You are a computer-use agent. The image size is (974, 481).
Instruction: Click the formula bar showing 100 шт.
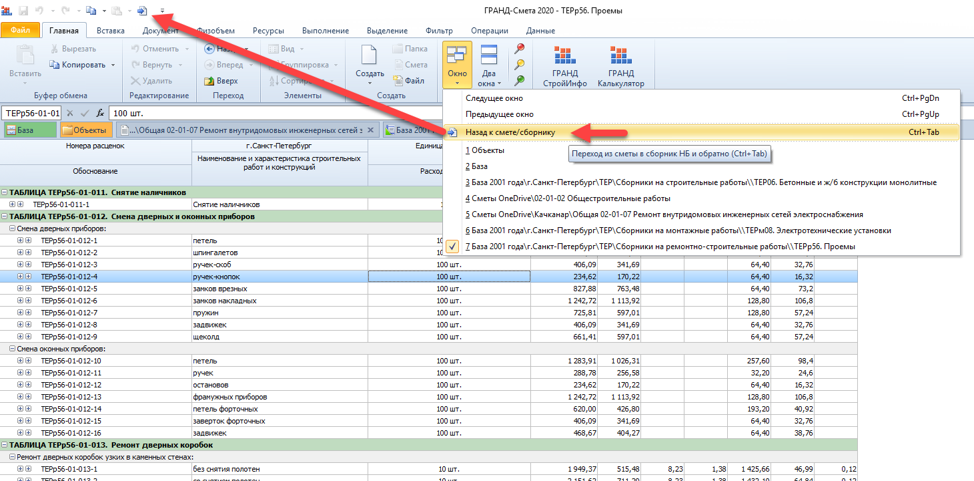pos(276,114)
